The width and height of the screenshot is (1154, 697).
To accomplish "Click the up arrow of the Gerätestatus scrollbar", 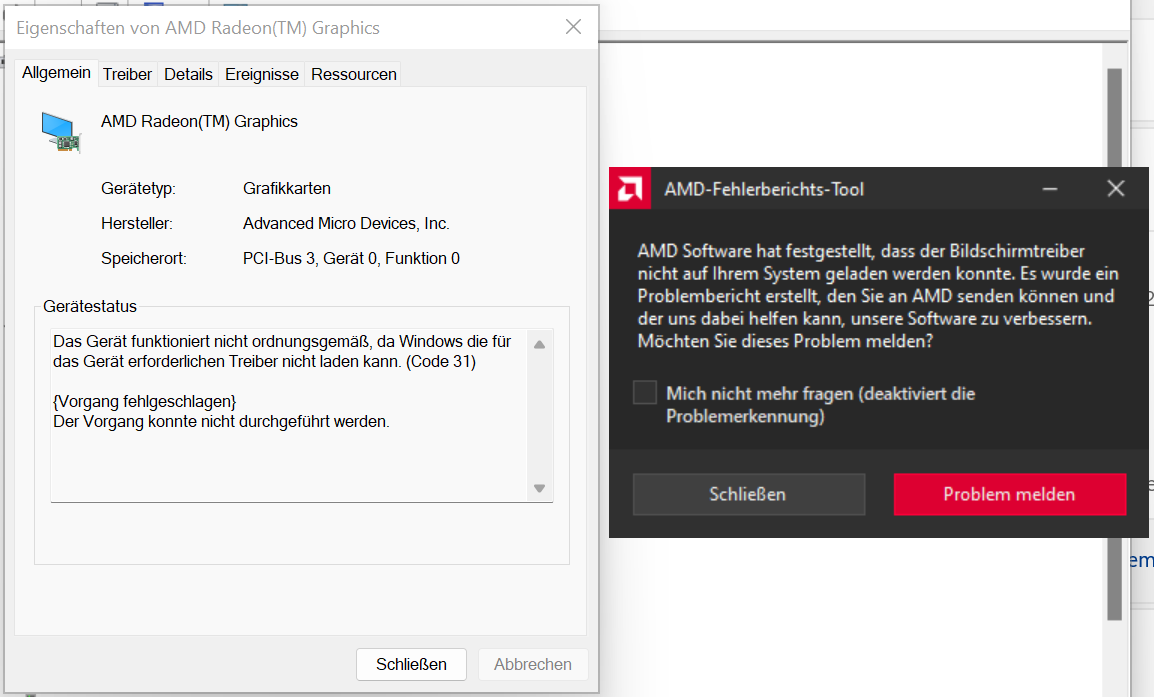I will tap(538, 342).
